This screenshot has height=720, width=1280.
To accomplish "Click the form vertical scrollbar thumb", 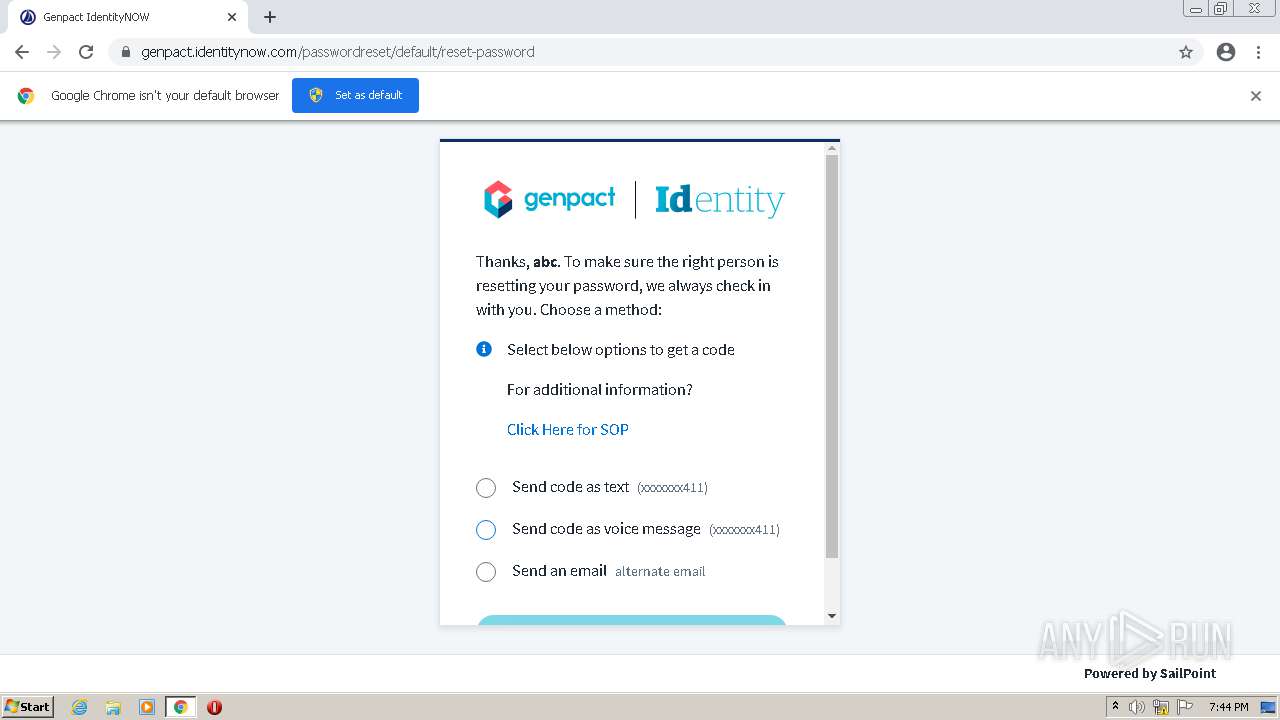I will [832, 357].
